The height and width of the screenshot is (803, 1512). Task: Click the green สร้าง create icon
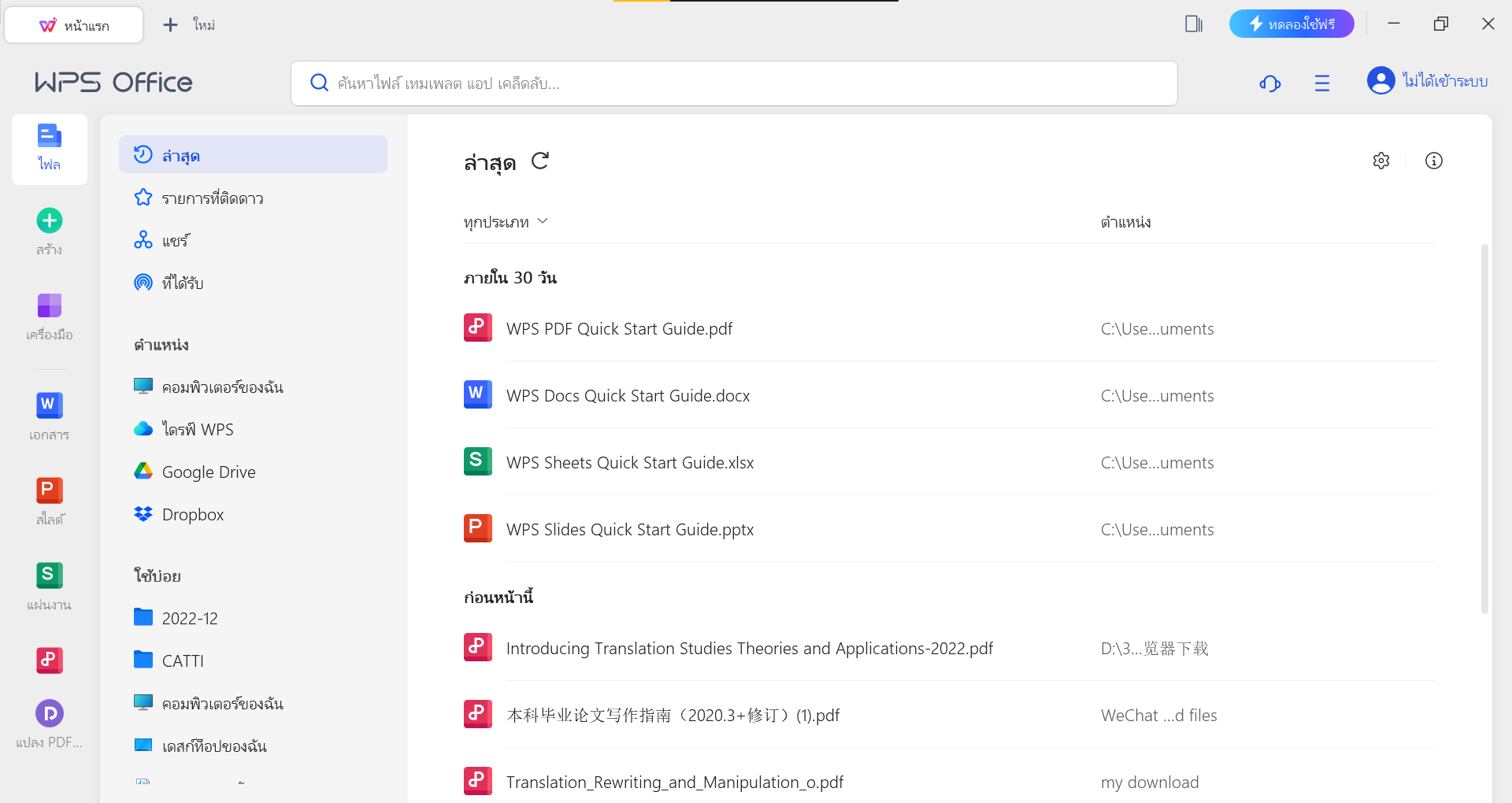[x=50, y=221]
